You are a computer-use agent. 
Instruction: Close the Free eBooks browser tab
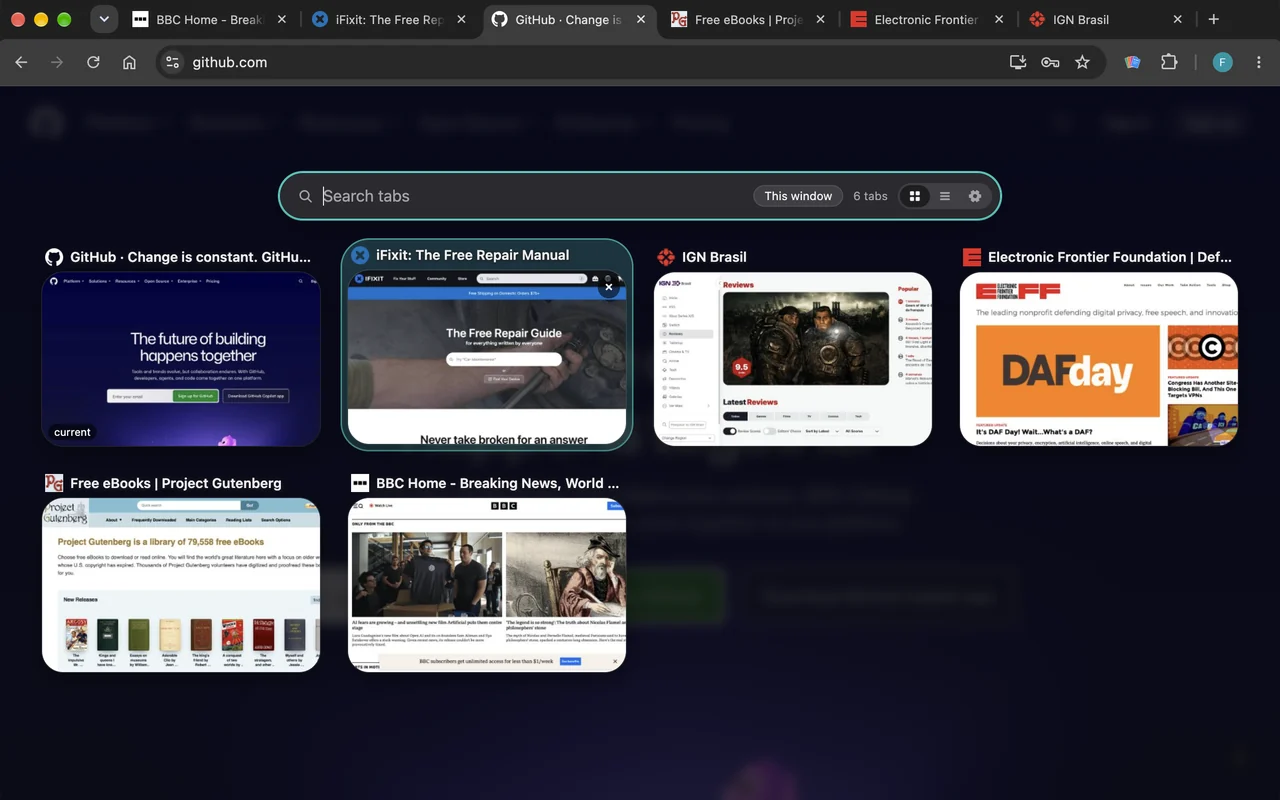coord(819,20)
